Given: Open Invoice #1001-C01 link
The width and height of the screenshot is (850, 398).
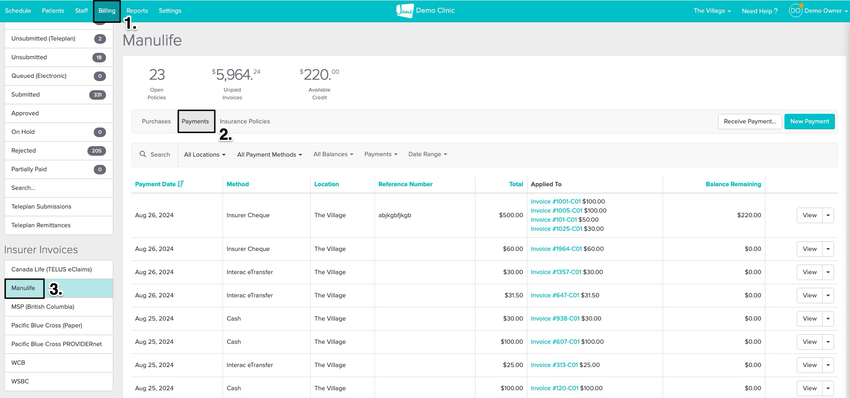Looking at the screenshot, I should click(x=556, y=202).
